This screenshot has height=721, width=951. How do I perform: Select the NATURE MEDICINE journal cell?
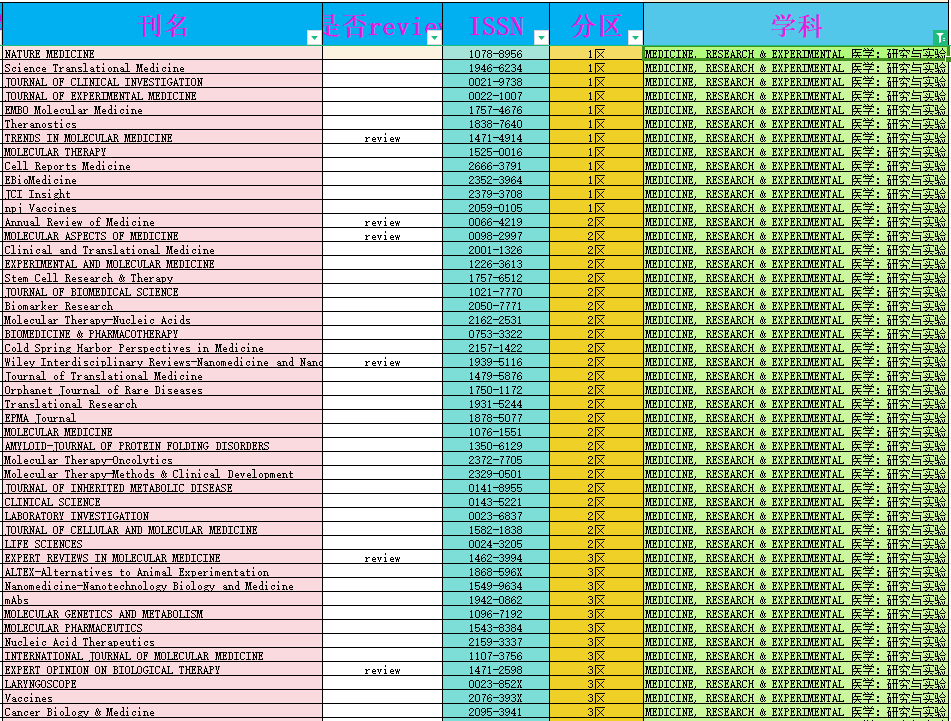(163, 54)
